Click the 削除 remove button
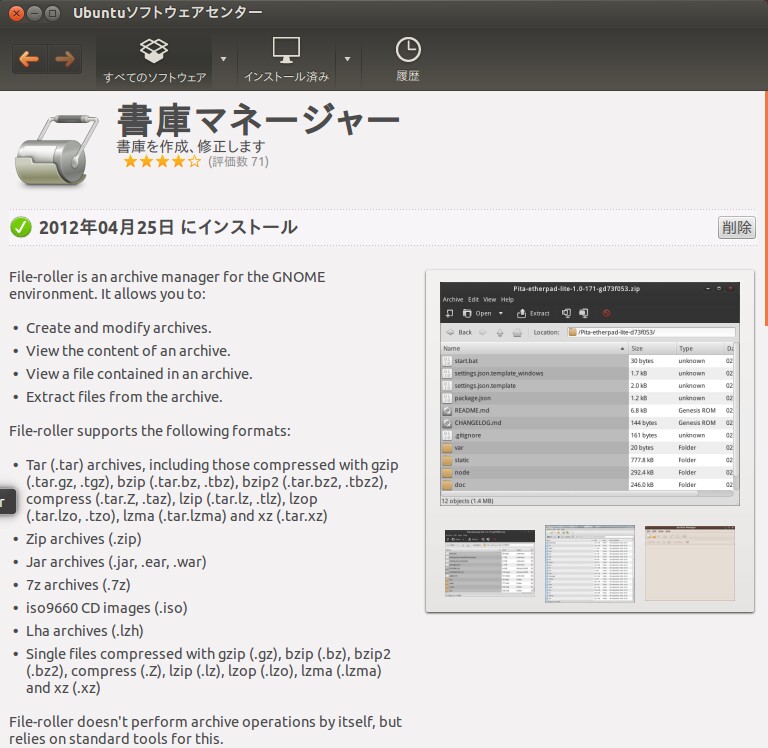Viewport: 768px width, 748px height. point(737,228)
